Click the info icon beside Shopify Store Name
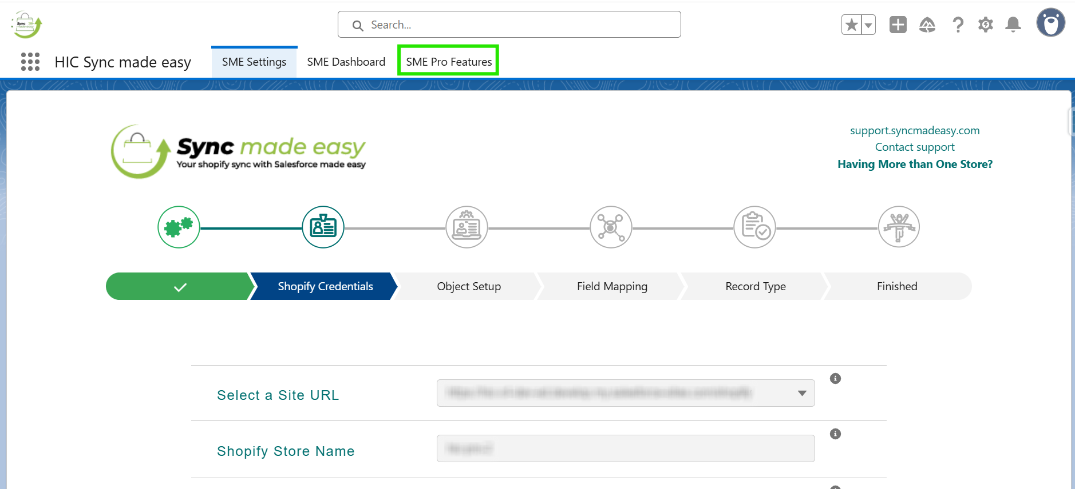This screenshot has height=489, width=1075. click(x=835, y=433)
